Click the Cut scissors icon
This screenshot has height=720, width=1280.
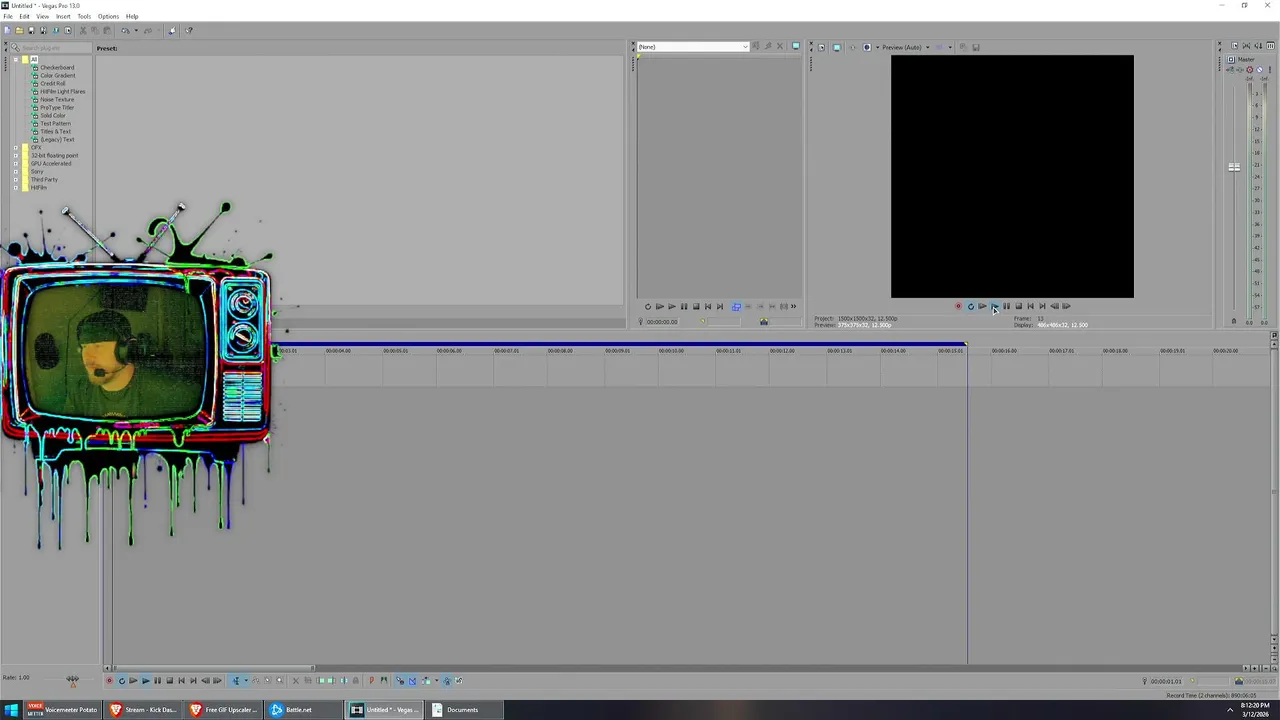(83, 30)
